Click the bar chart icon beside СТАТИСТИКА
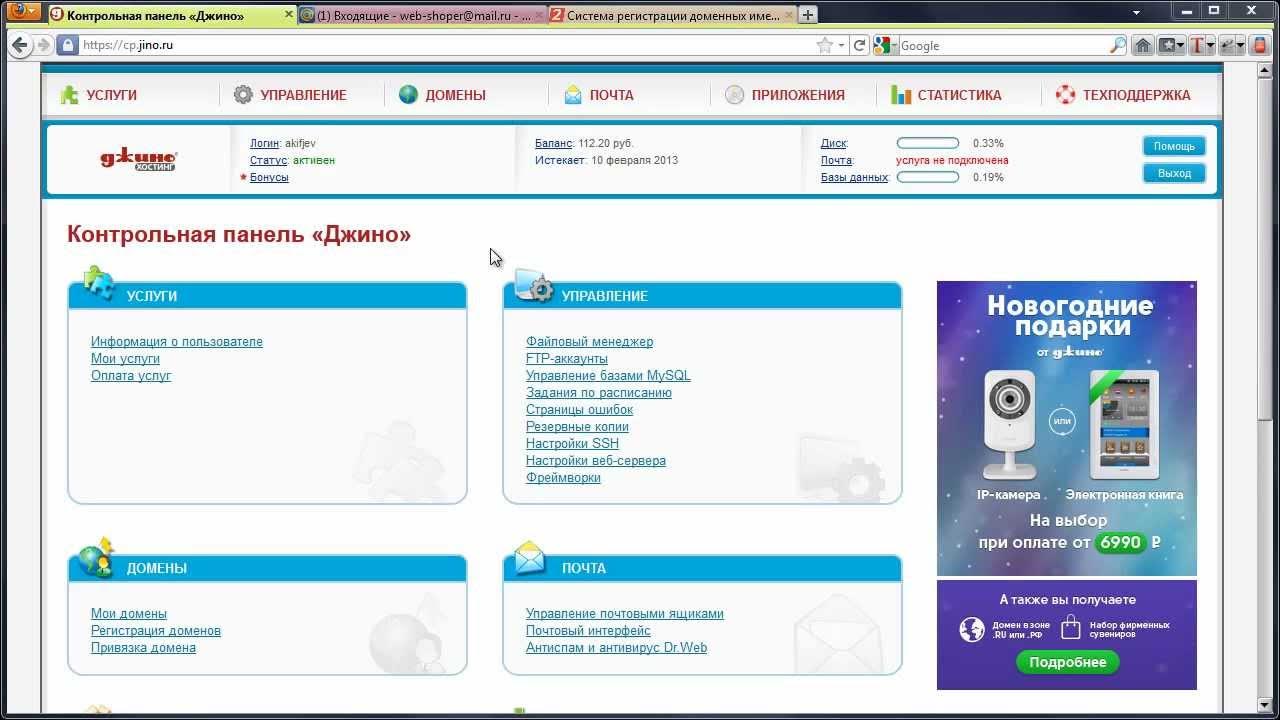Viewport: 1280px width, 720px height. point(900,95)
